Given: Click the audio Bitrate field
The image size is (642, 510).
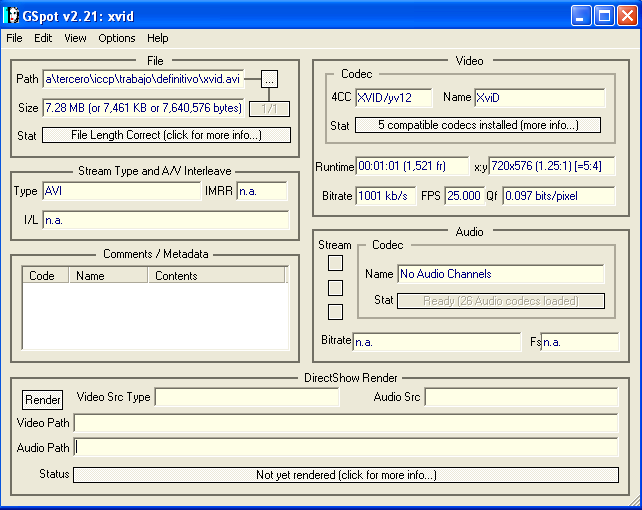Looking at the screenshot, I should [436, 342].
